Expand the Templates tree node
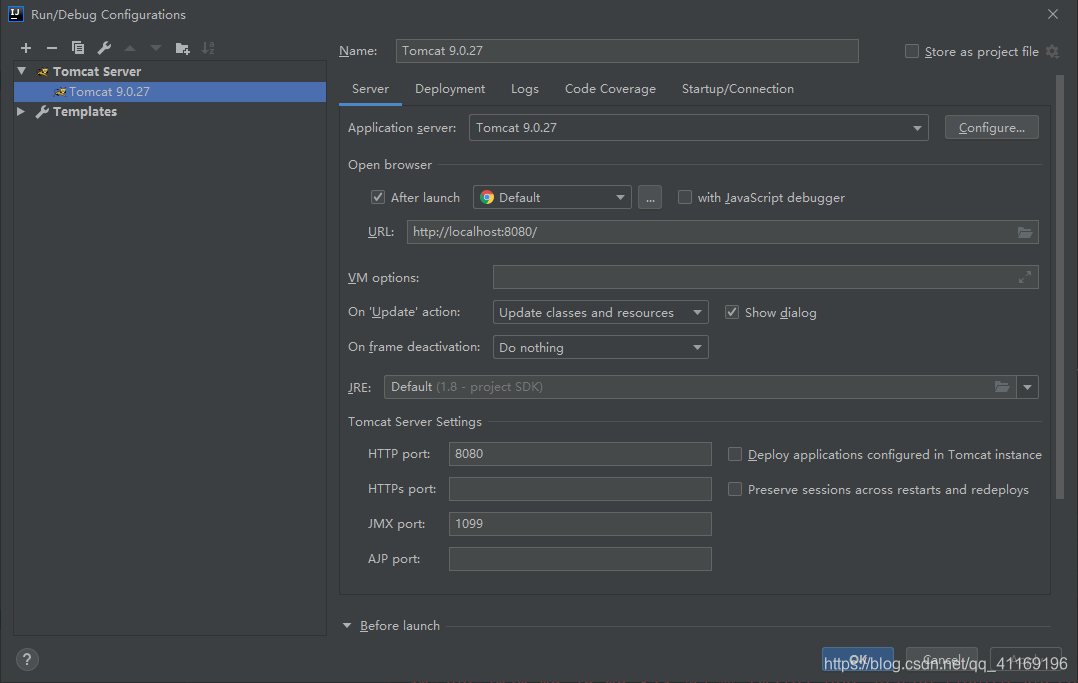This screenshot has height=683, width=1078. pos(21,111)
